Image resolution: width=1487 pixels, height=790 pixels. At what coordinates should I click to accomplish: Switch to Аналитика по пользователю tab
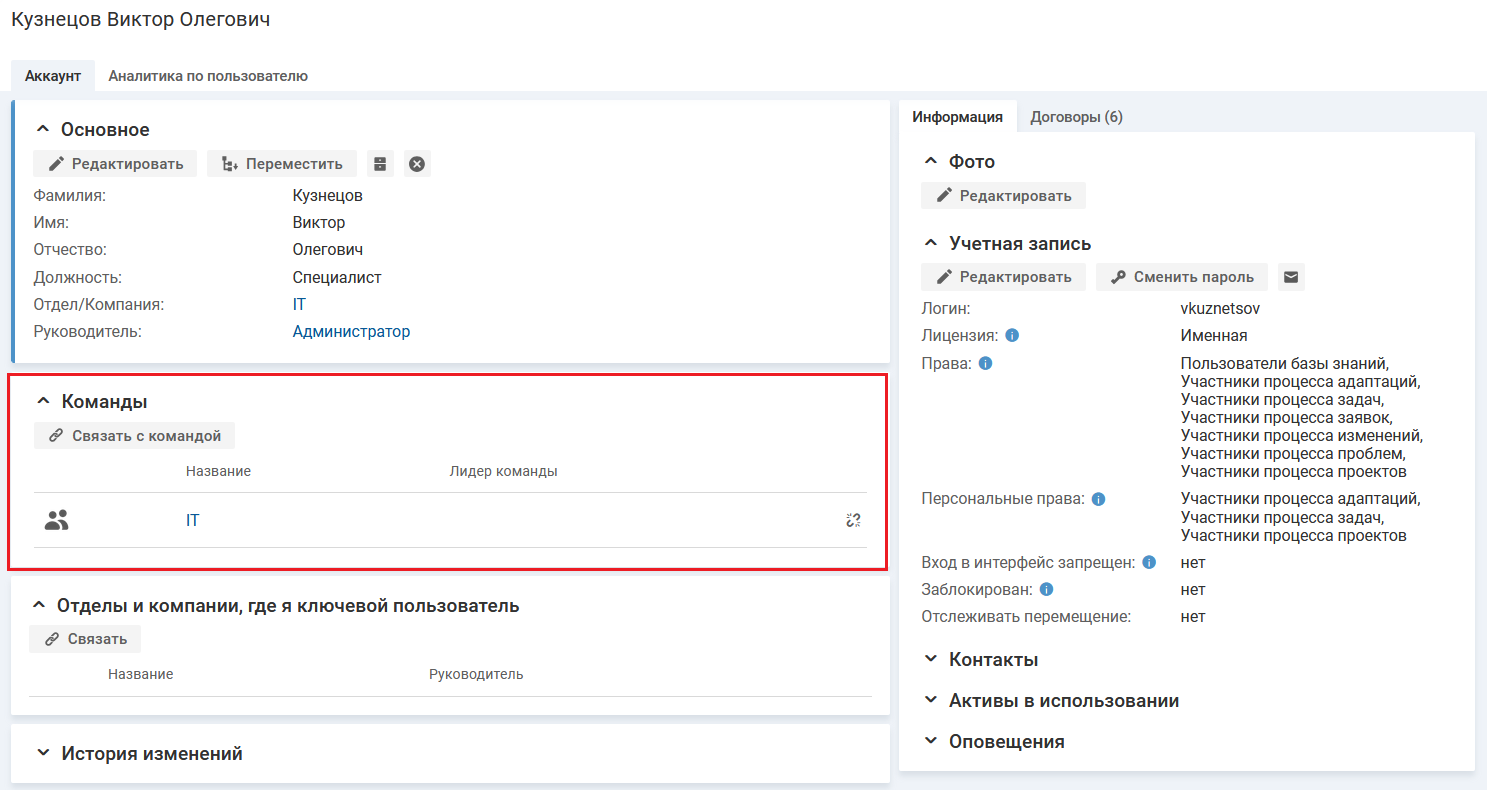(x=208, y=76)
